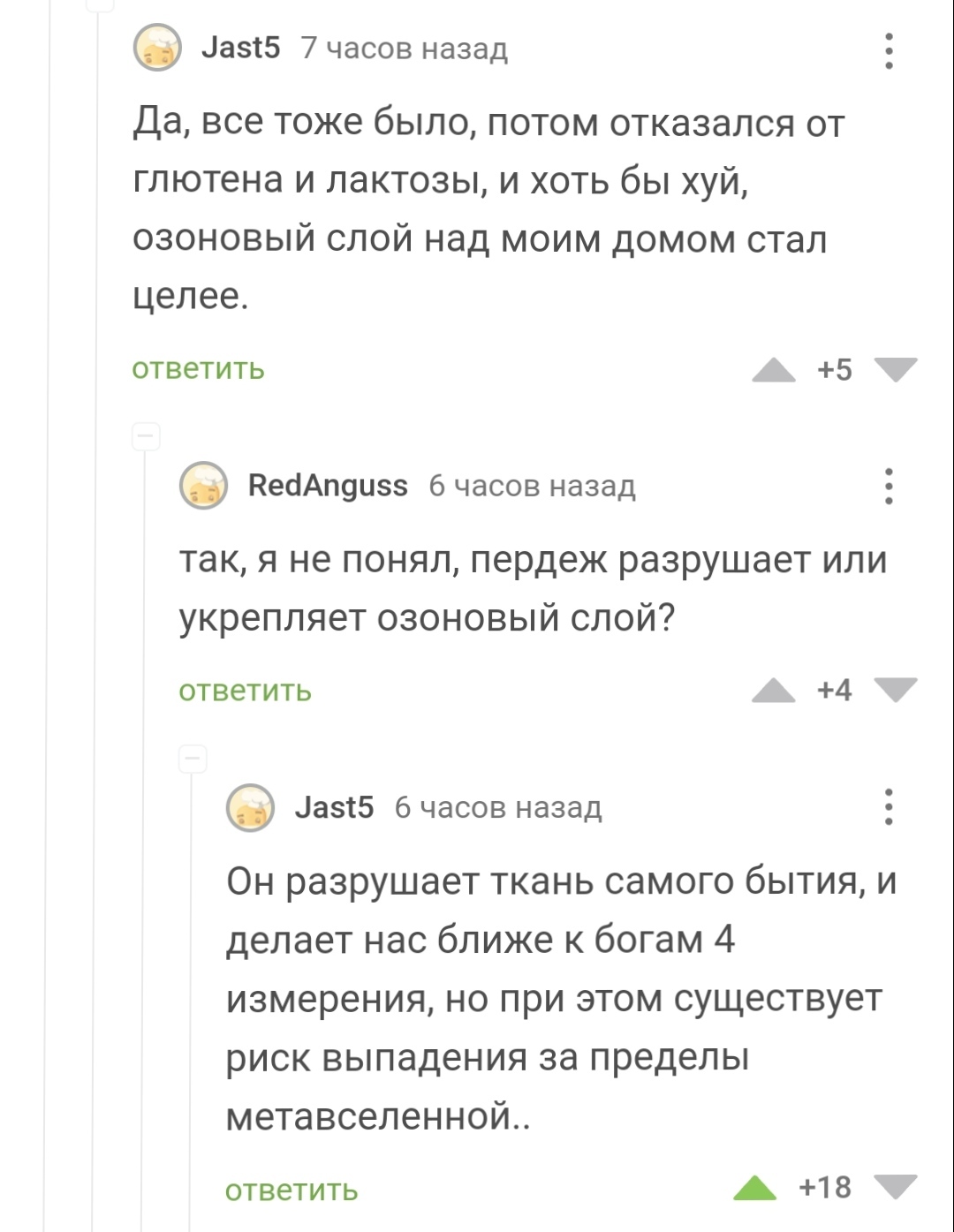This screenshot has height=1232, width=954.
Task: Downvote the comment rated +18
Action: click(x=897, y=1188)
